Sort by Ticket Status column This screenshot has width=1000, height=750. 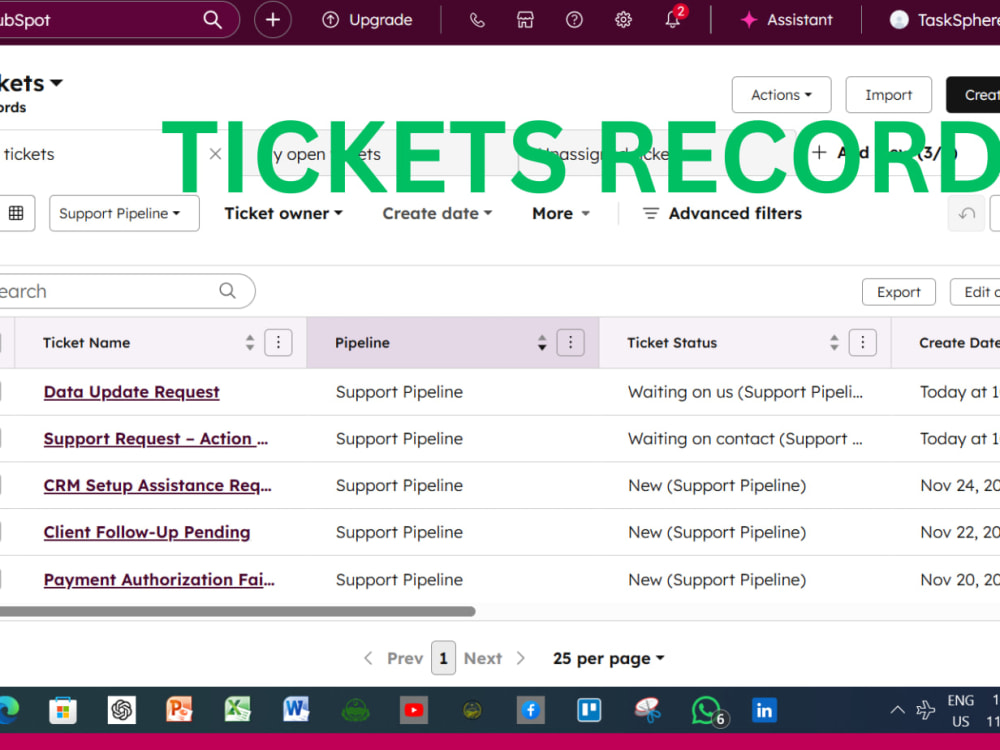coord(834,342)
